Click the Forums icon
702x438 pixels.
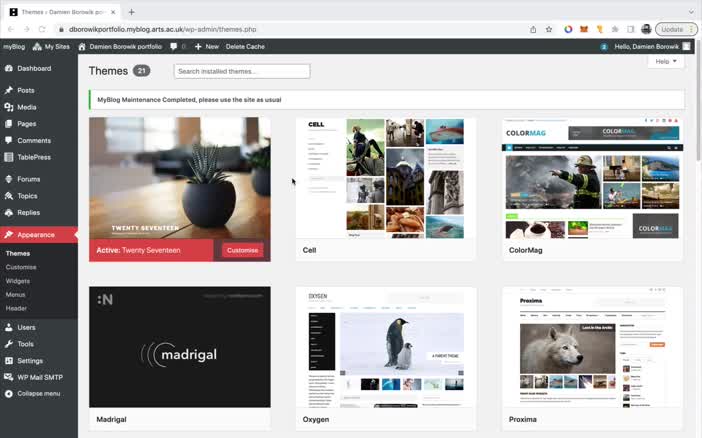[x=9, y=179]
